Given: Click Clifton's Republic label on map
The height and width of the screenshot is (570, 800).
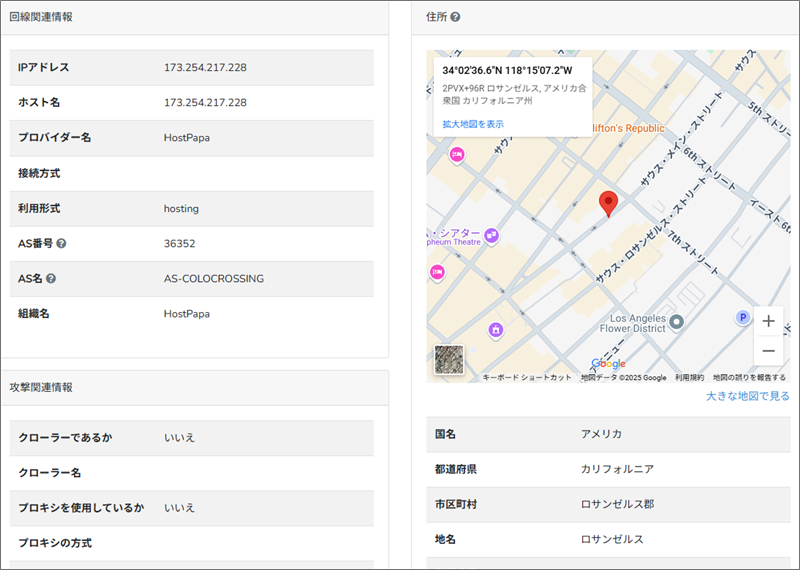Looking at the screenshot, I should [x=628, y=129].
